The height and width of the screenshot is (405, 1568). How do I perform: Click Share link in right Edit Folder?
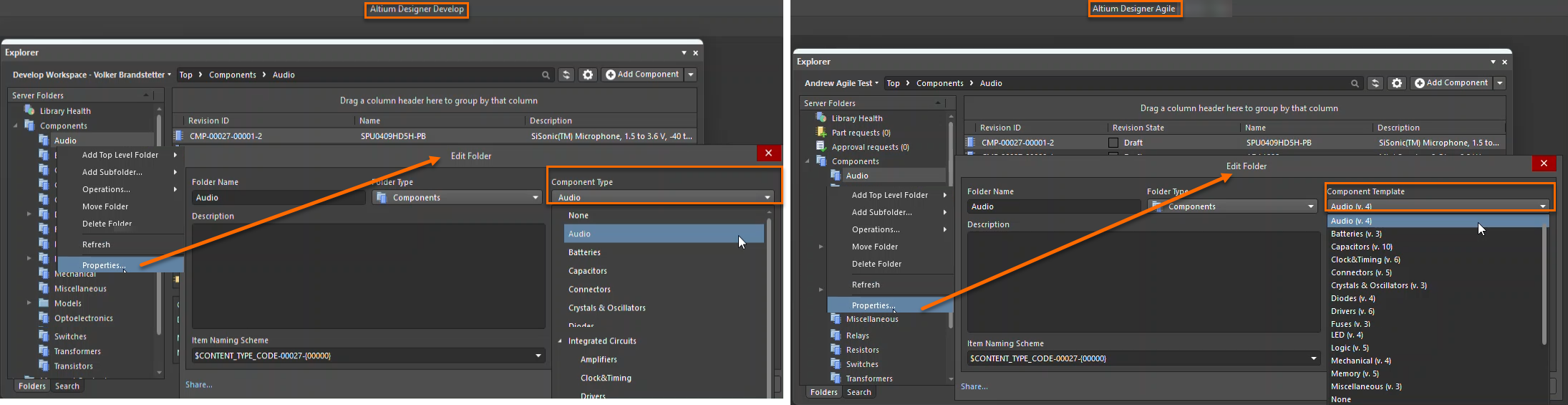tap(974, 386)
